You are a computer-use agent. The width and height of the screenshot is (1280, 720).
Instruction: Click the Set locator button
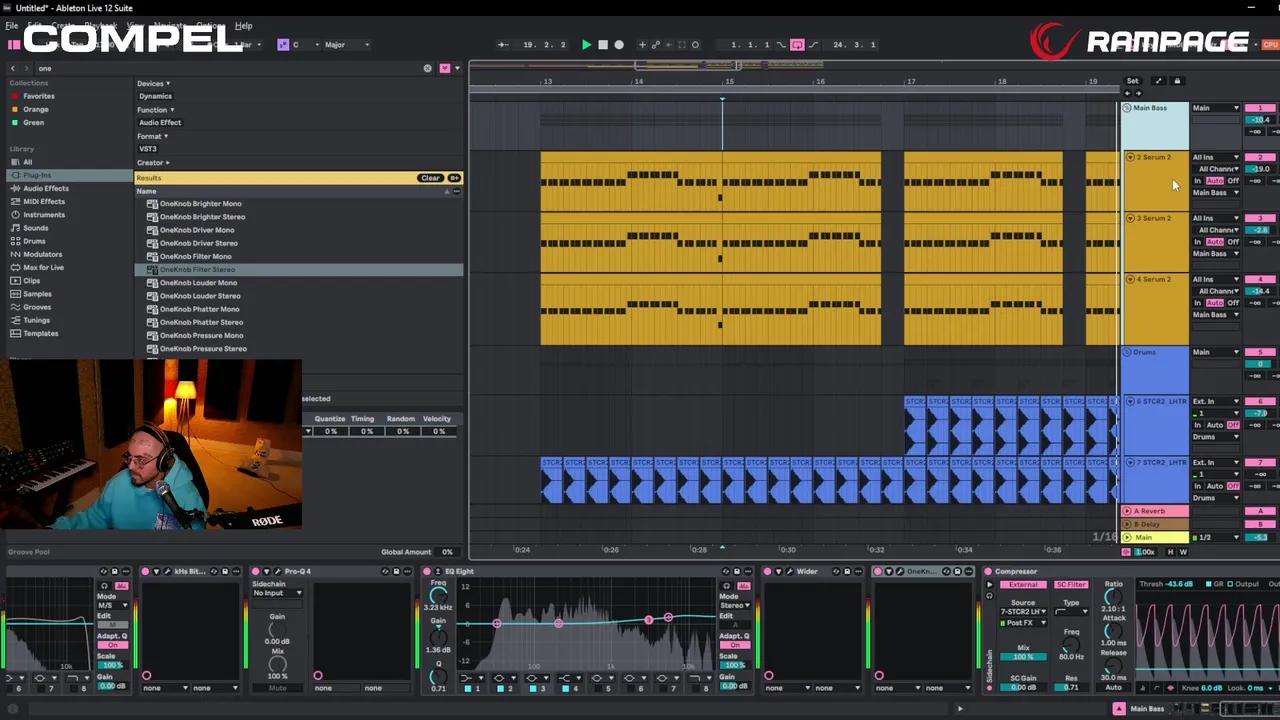[1132, 81]
